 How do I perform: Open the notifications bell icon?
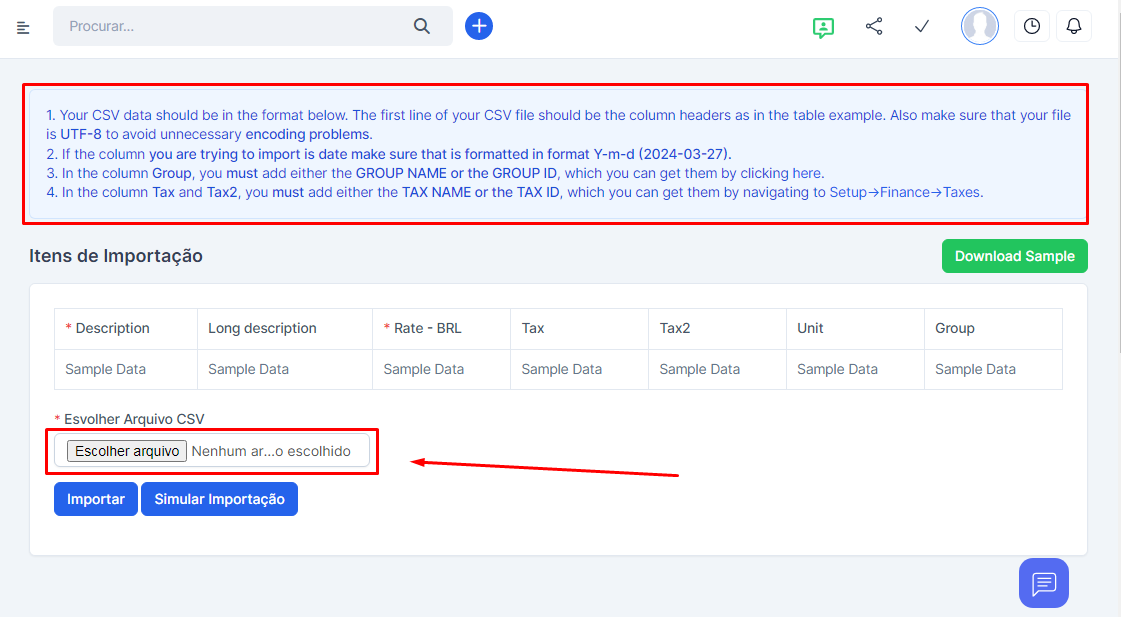pos(1074,27)
